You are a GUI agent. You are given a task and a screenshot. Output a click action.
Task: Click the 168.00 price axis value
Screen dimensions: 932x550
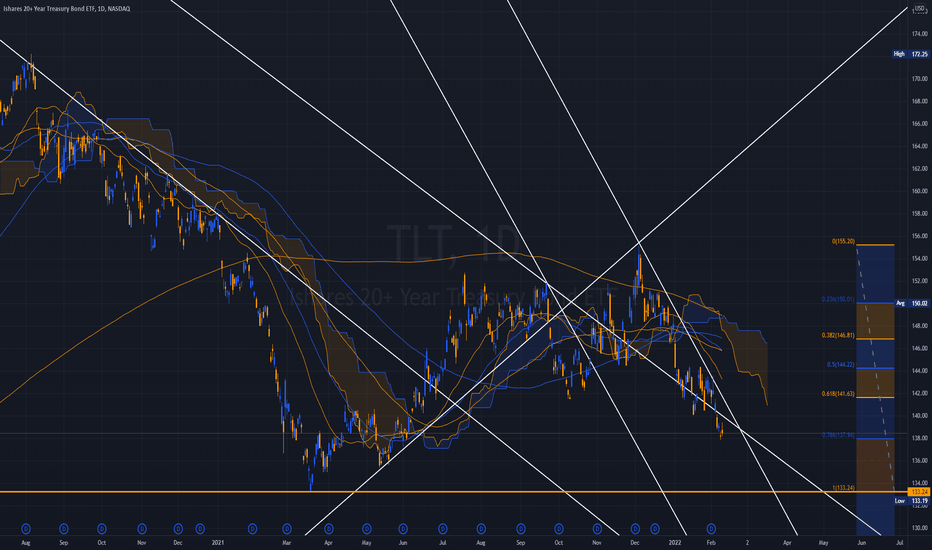point(920,101)
